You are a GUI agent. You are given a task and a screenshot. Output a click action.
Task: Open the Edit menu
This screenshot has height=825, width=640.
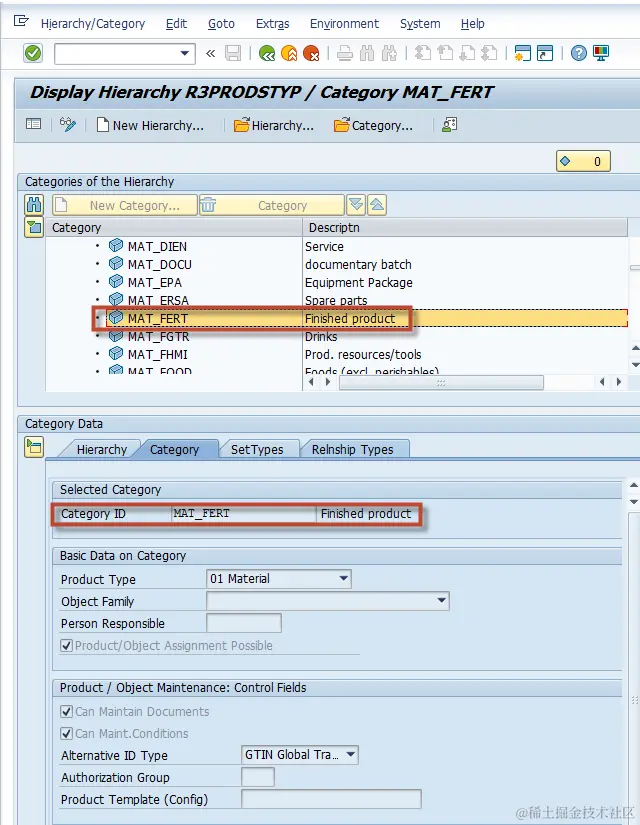pos(176,24)
